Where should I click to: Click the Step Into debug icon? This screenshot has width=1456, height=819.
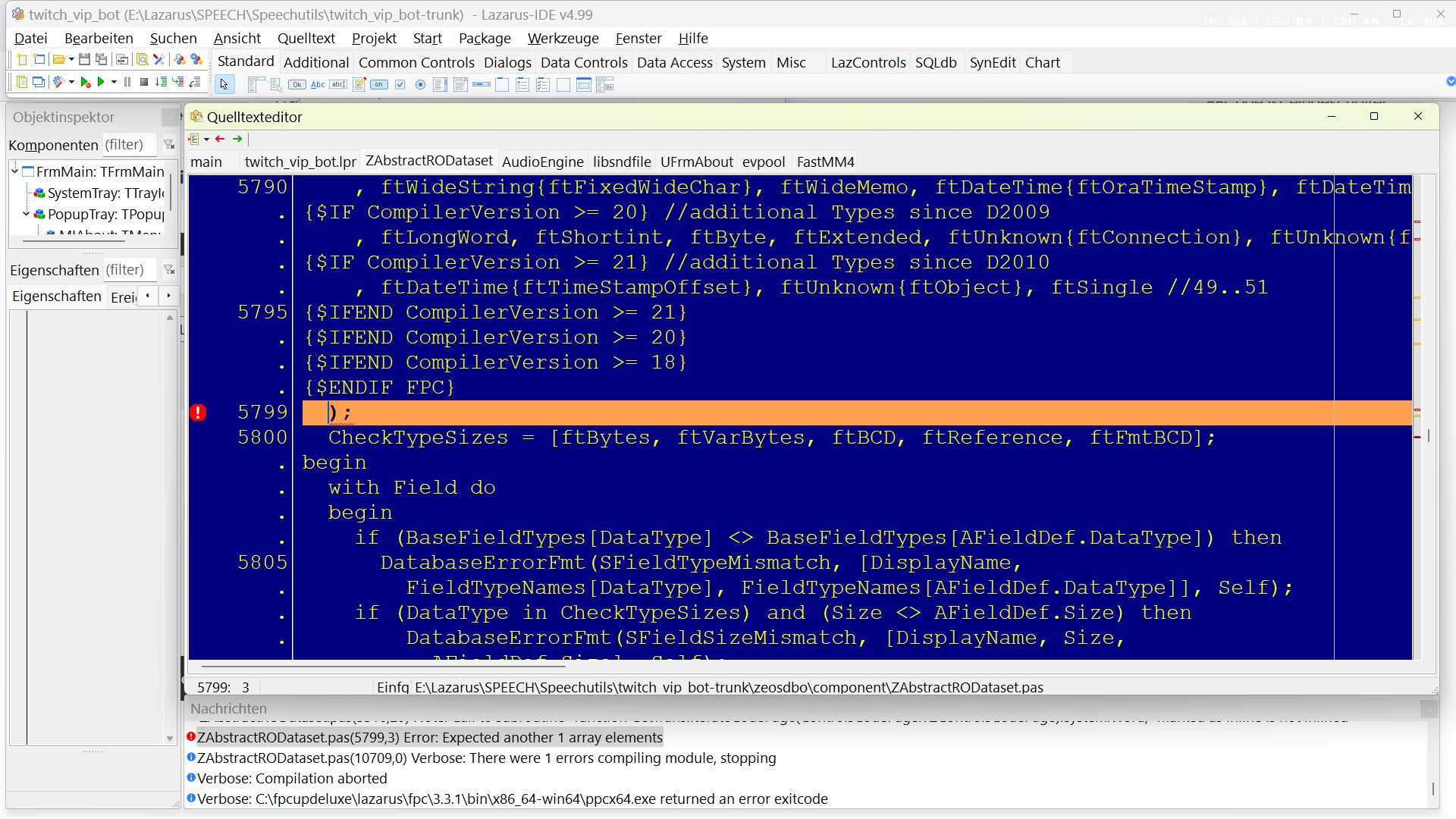(161, 82)
